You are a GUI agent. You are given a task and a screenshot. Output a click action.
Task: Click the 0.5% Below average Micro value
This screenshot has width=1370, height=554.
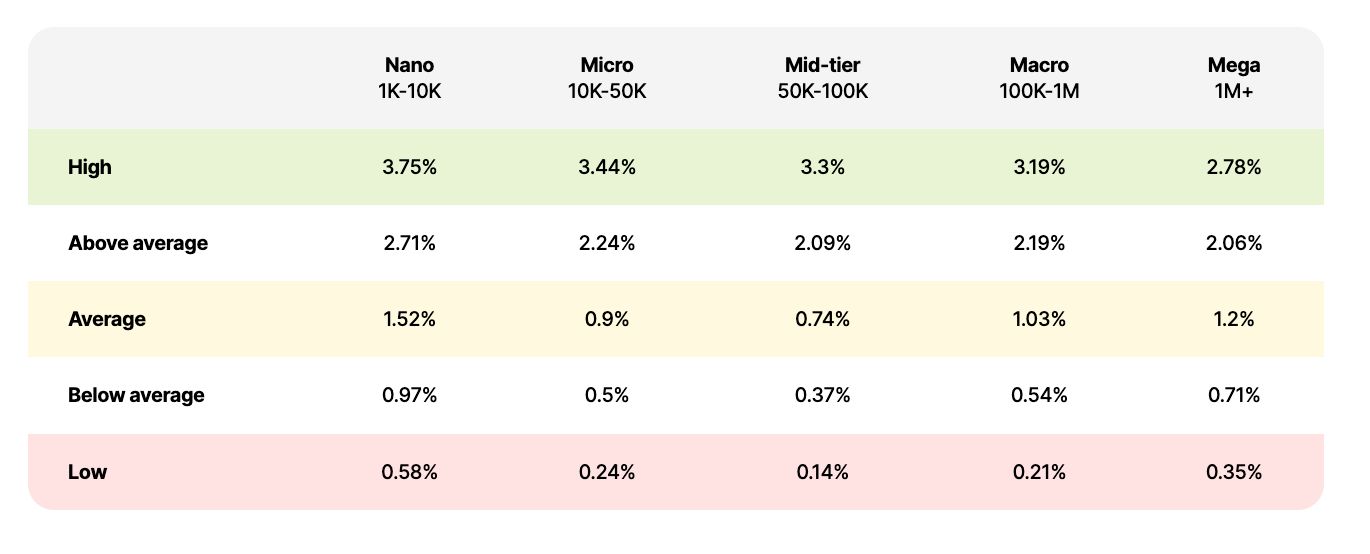(607, 395)
